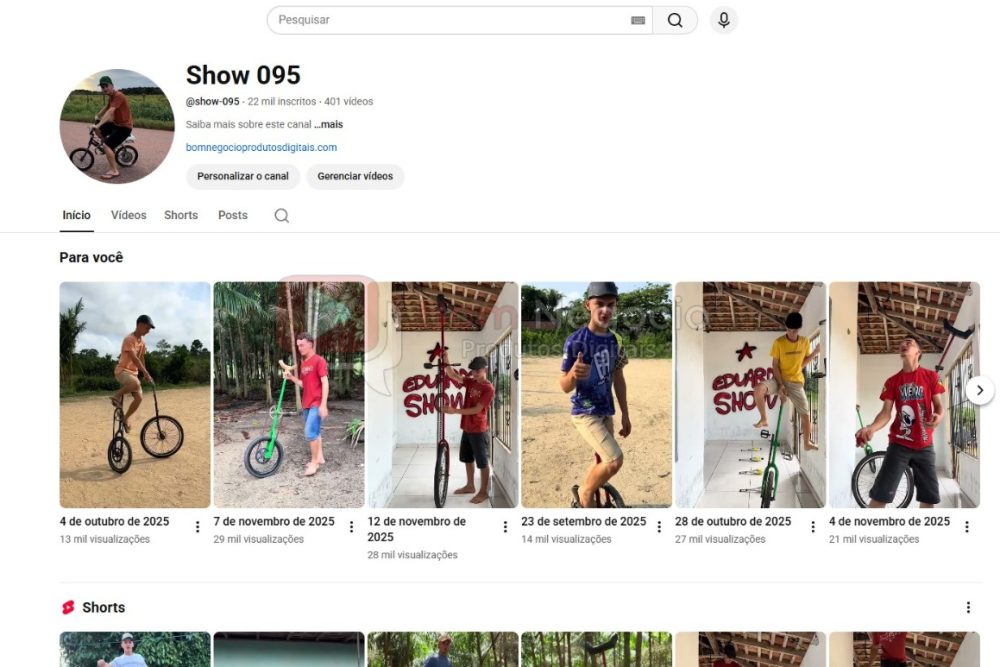Open the on-screen keyboard icon
The width and height of the screenshot is (1000, 667).
tap(638, 20)
